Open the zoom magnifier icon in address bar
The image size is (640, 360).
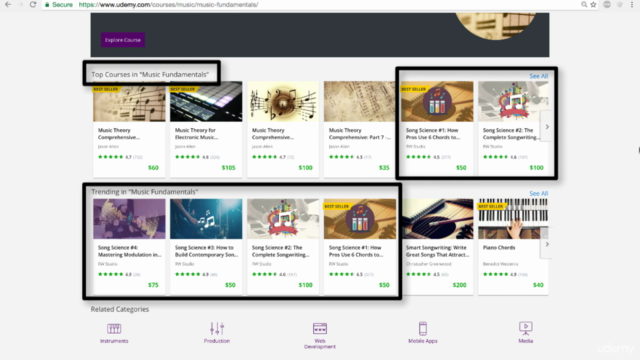pyautogui.click(x=584, y=4)
